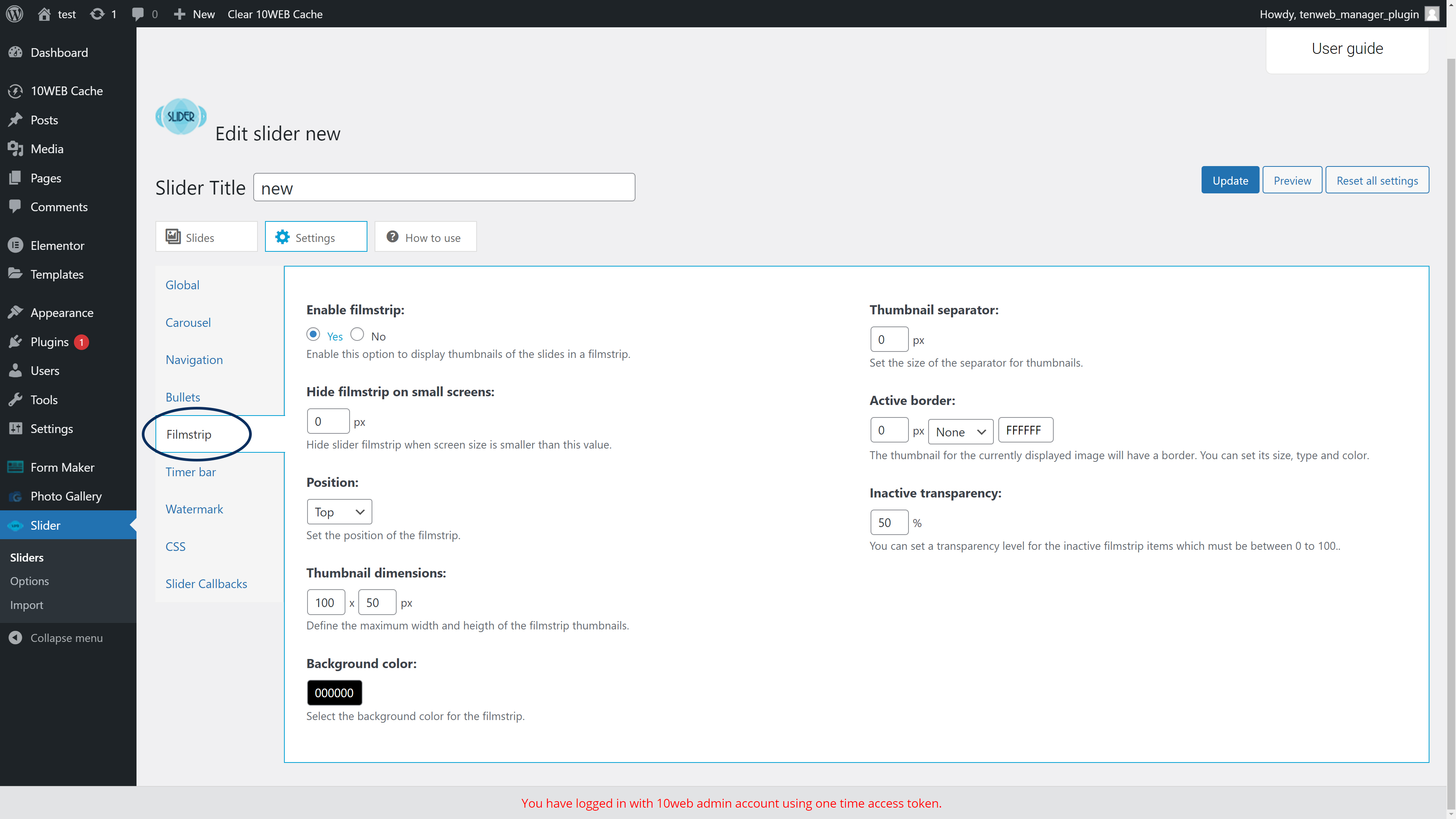This screenshot has height=819, width=1456.
Task: Click the Appearance paintbrush icon
Action: [x=15, y=312]
